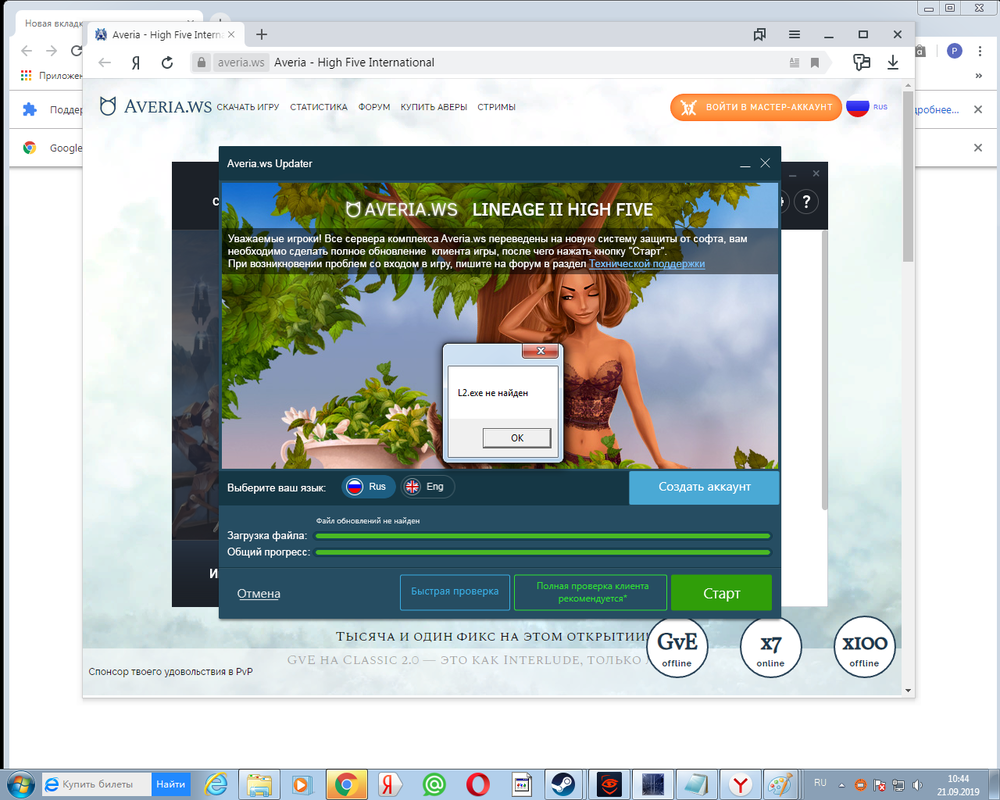Click Создать аккаунт button
This screenshot has height=800, width=1000.
pos(704,487)
